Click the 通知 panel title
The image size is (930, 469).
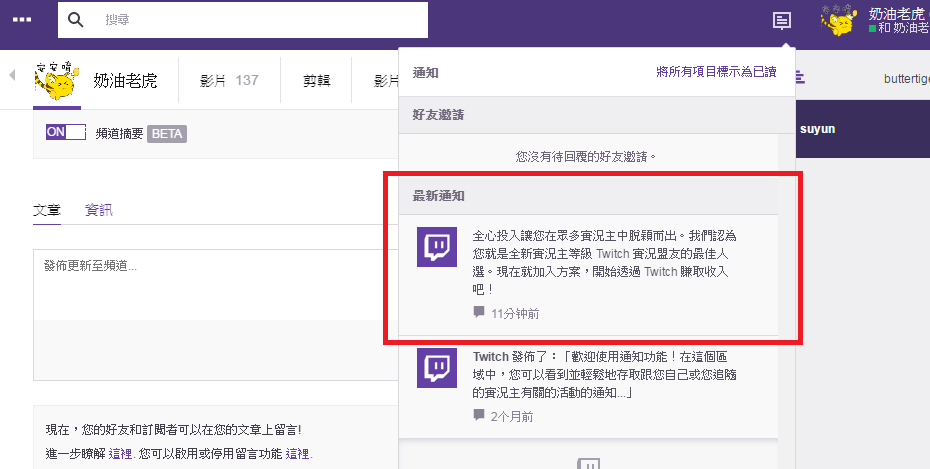[x=425, y=73]
